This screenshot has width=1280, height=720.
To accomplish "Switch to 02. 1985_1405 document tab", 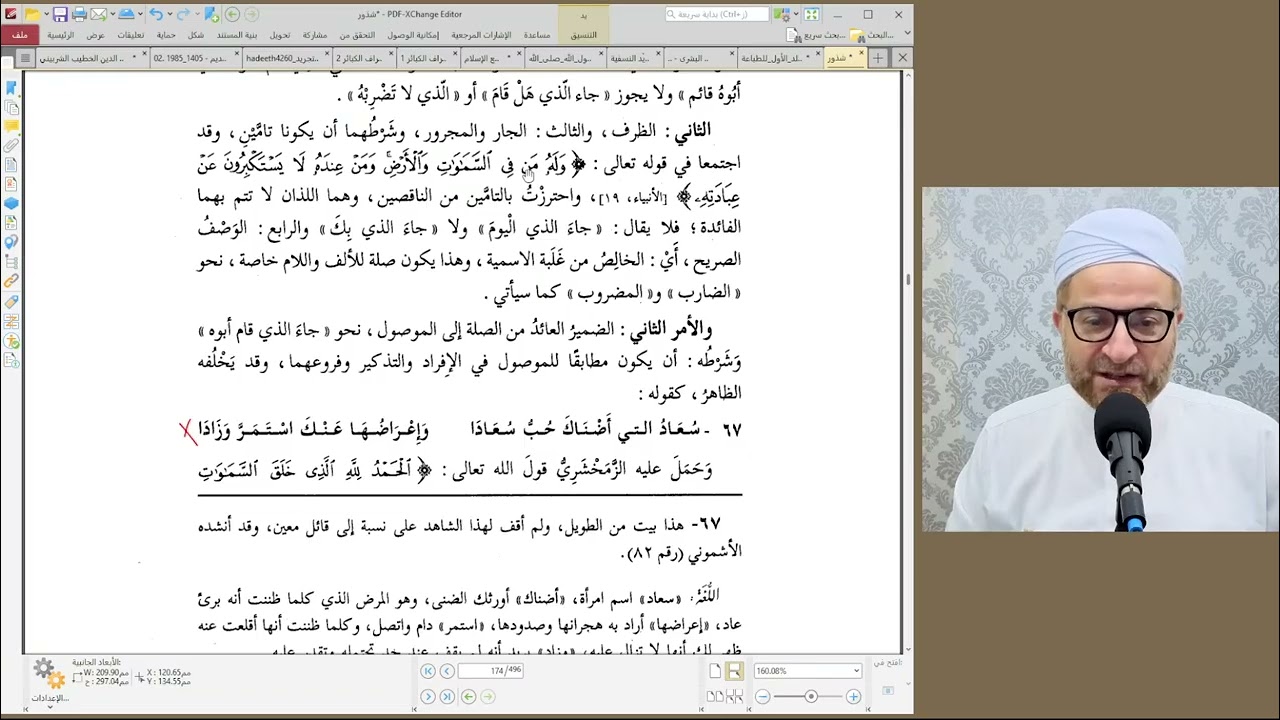I will [188, 58].
